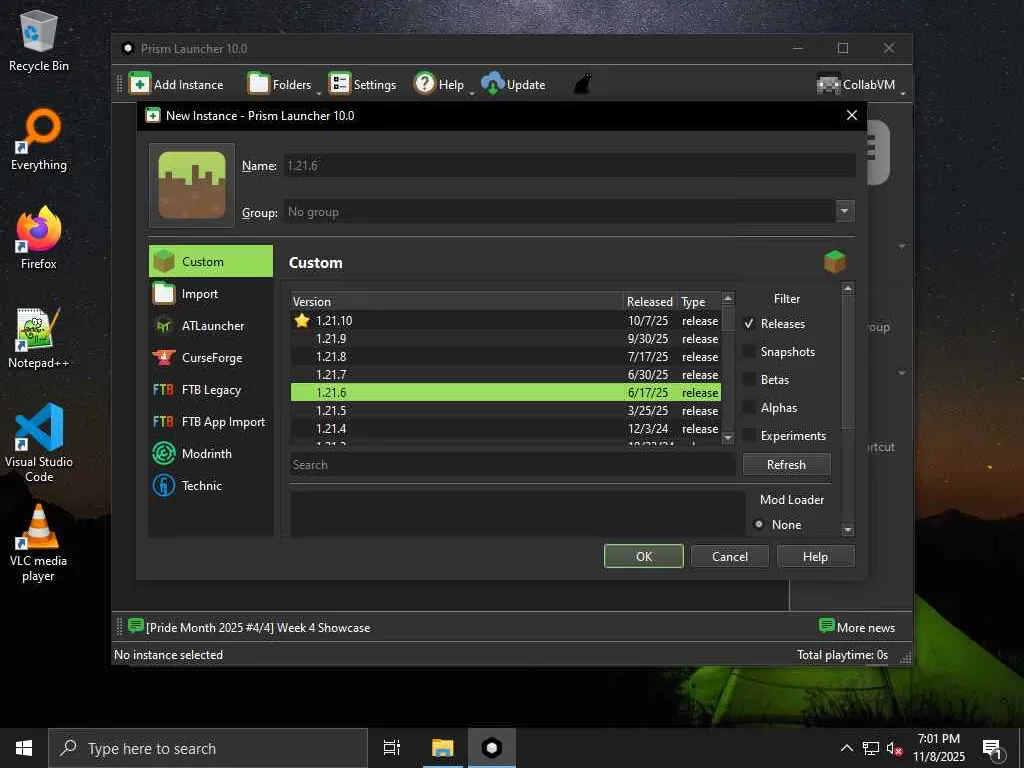Sort by the Type column header
The image size is (1024, 768).
(699, 301)
